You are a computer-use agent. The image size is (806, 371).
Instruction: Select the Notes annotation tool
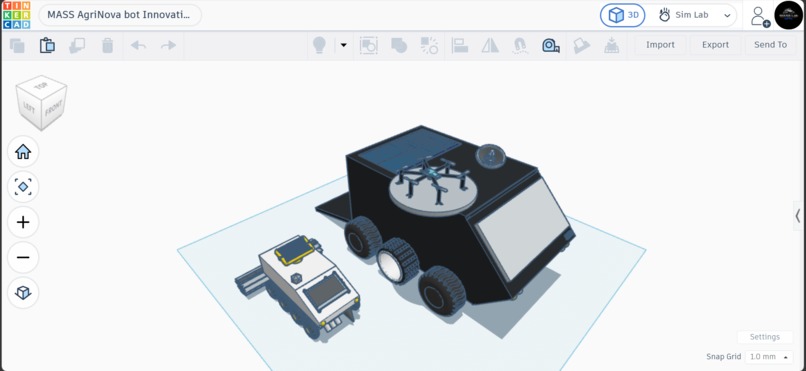pyautogui.click(x=581, y=45)
